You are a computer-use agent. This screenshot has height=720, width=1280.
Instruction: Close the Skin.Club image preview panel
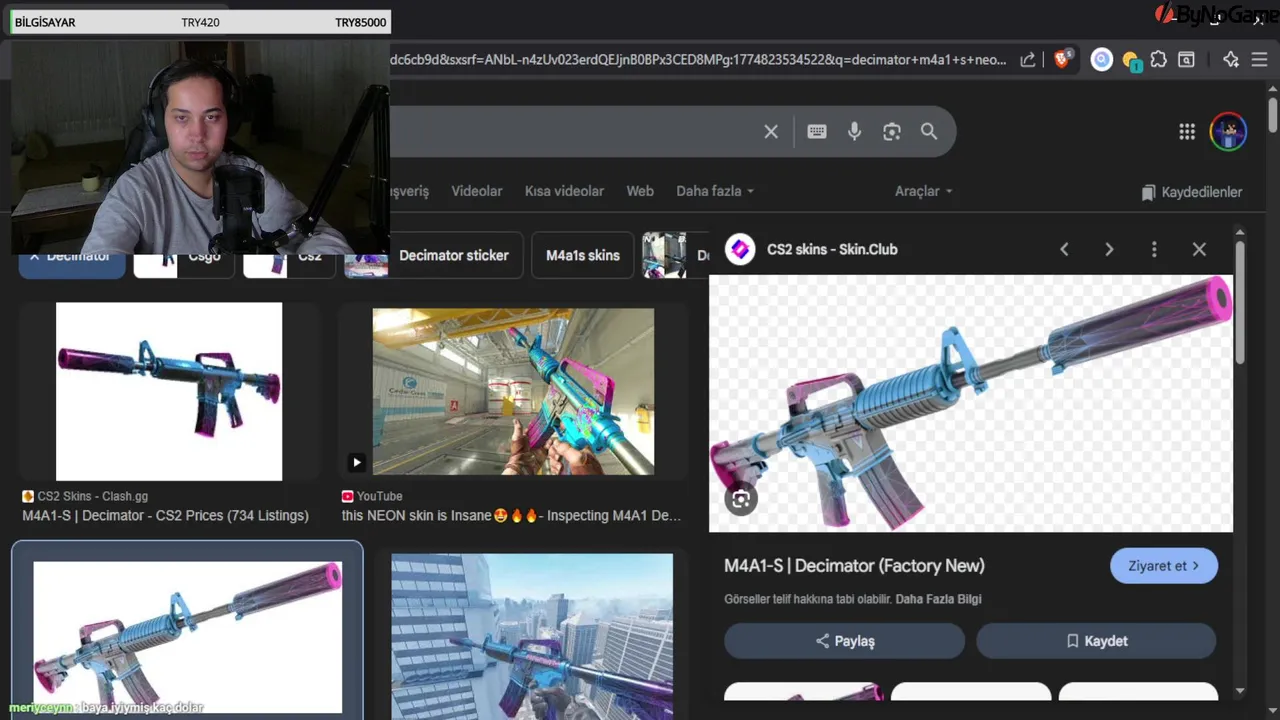[x=1199, y=249]
